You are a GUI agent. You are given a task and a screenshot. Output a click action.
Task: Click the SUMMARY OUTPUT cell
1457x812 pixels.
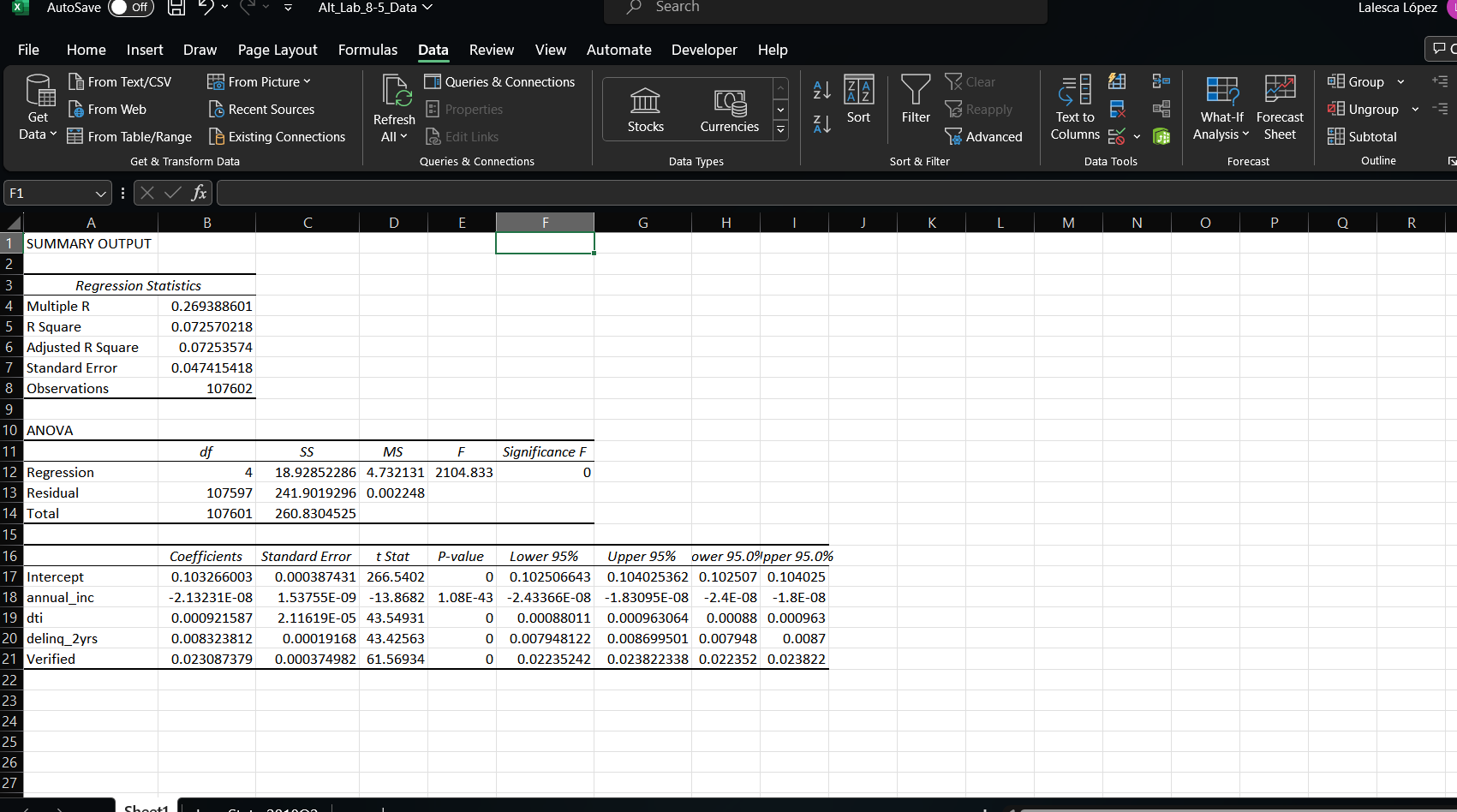point(90,243)
